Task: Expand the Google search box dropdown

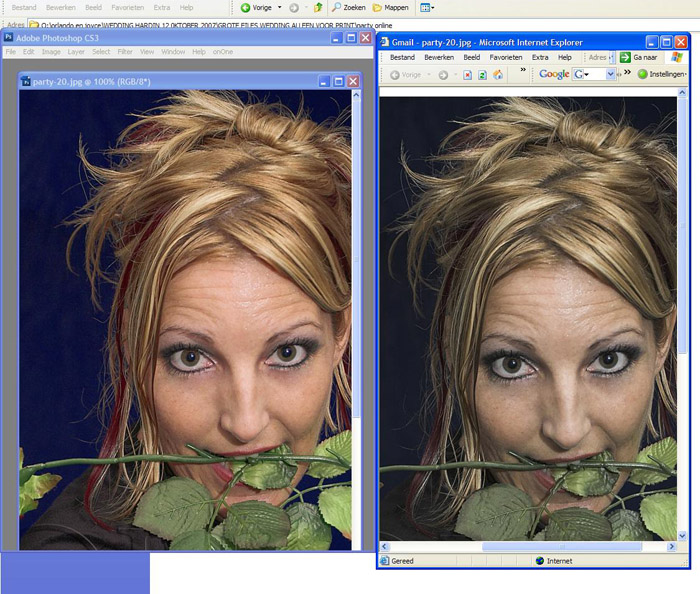Action: pos(610,75)
